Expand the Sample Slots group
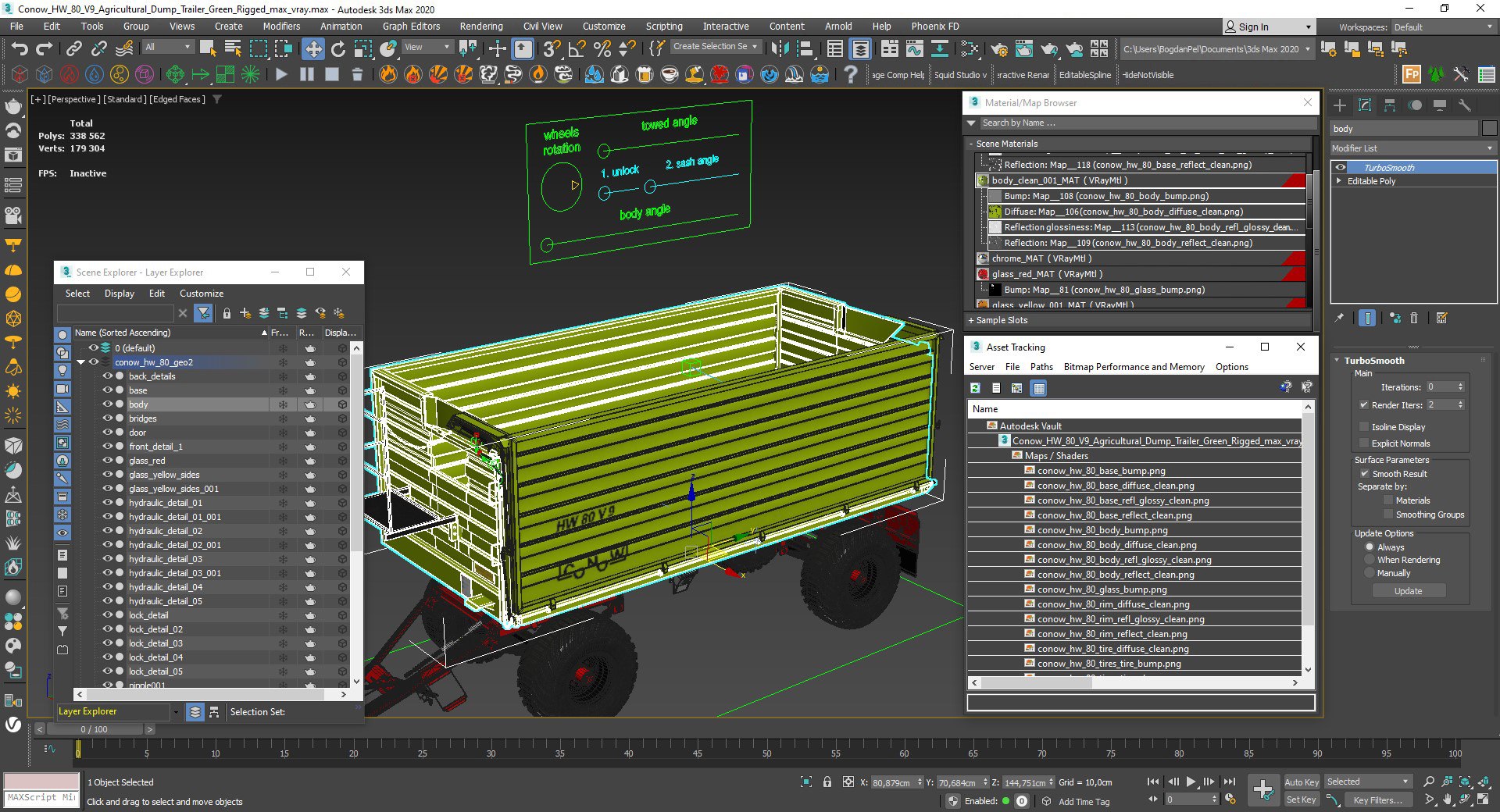Viewport: 1500px width, 812px height. 971,320
